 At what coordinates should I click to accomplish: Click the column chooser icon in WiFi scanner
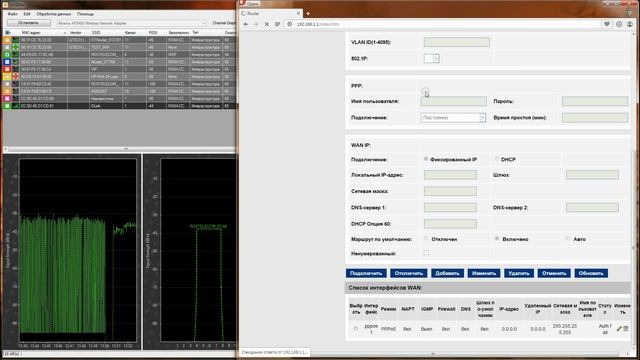(x=8, y=32)
